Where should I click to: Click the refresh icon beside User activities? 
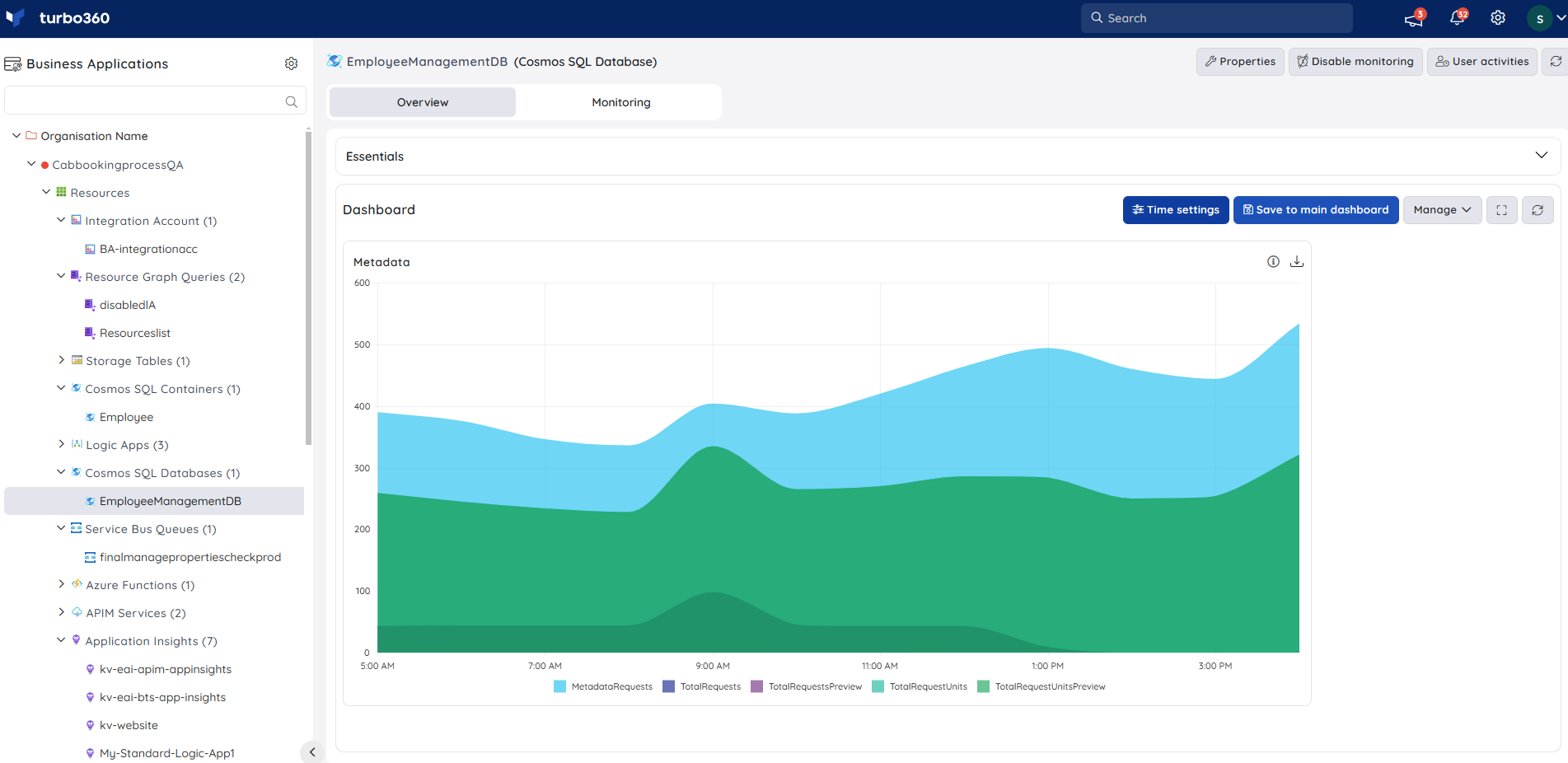(1556, 62)
